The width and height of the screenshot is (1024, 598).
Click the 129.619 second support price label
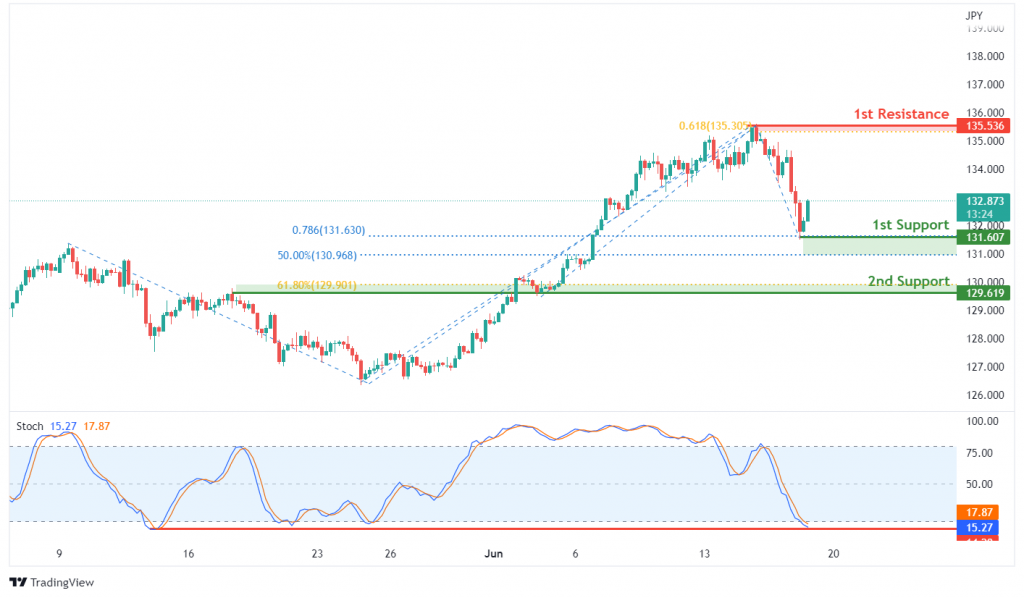click(x=984, y=293)
